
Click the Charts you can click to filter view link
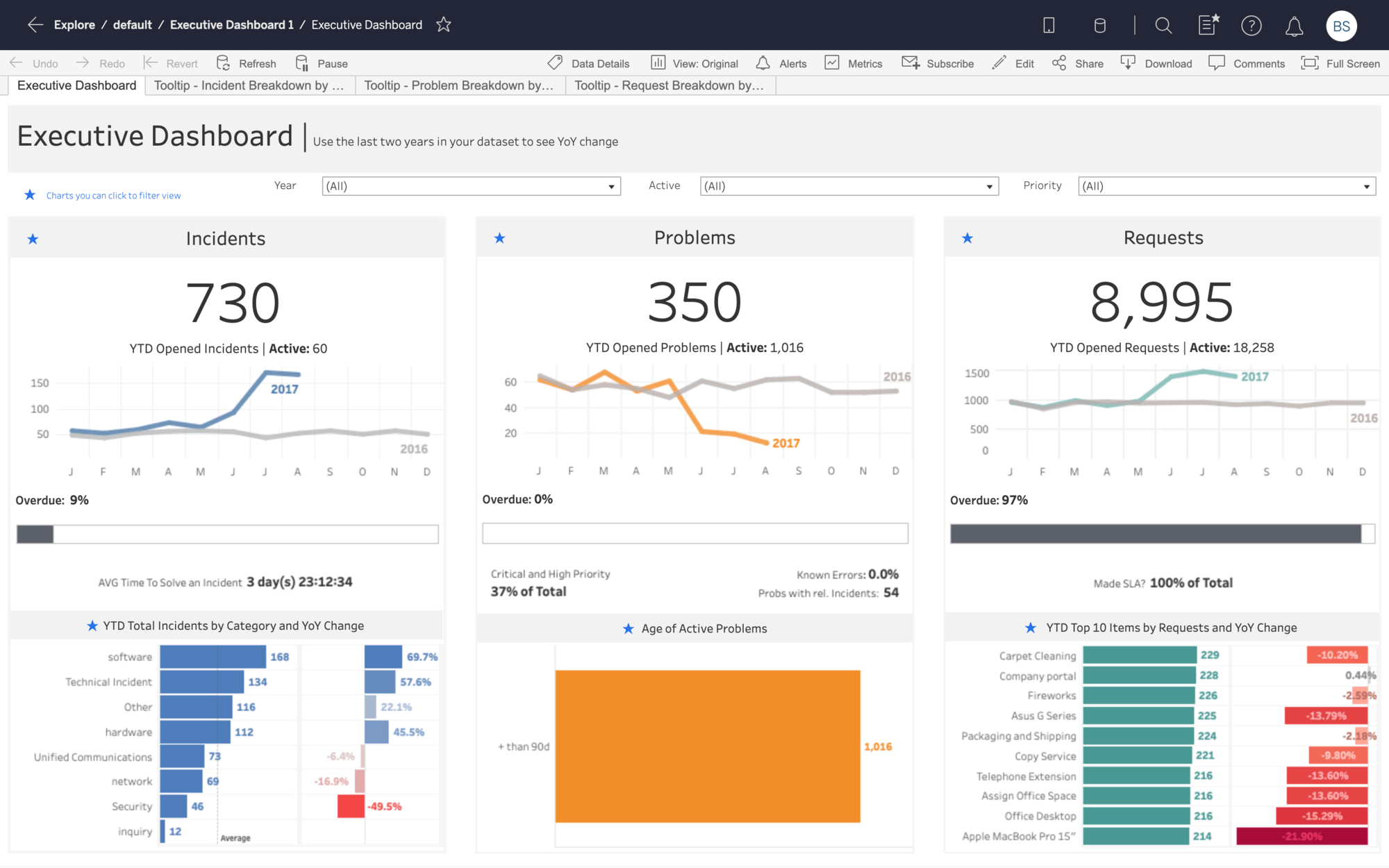pyautogui.click(x=113, y=195)
